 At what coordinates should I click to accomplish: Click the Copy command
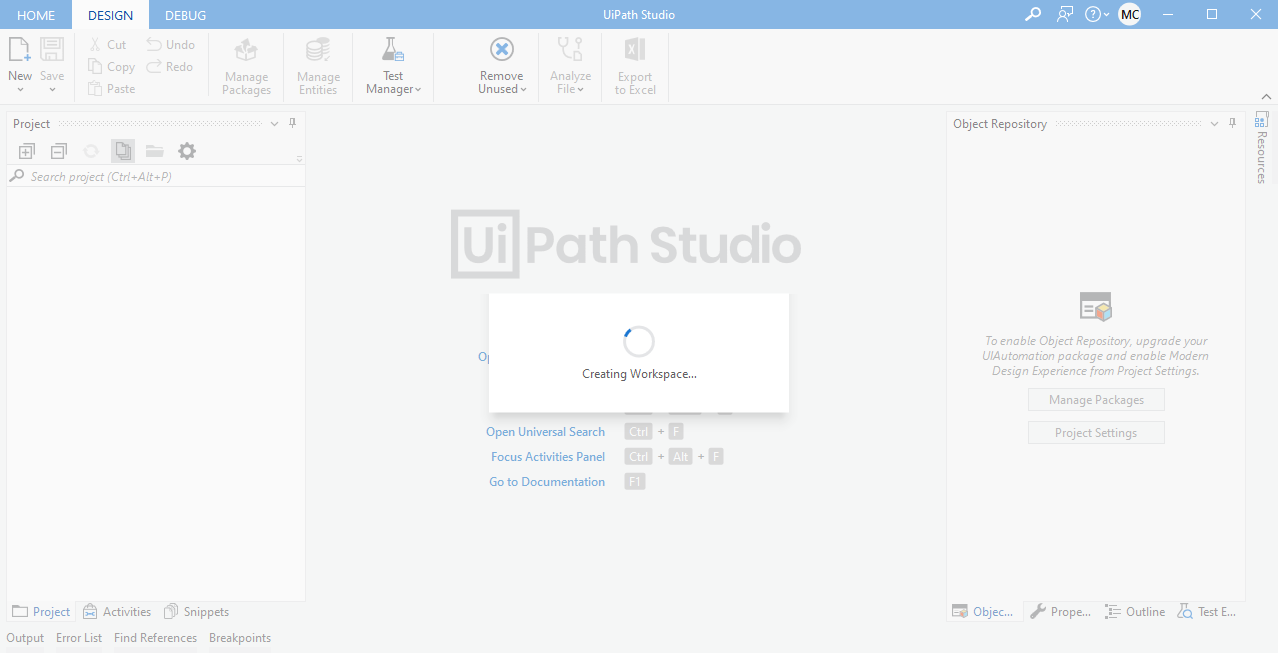coord(111,67)
